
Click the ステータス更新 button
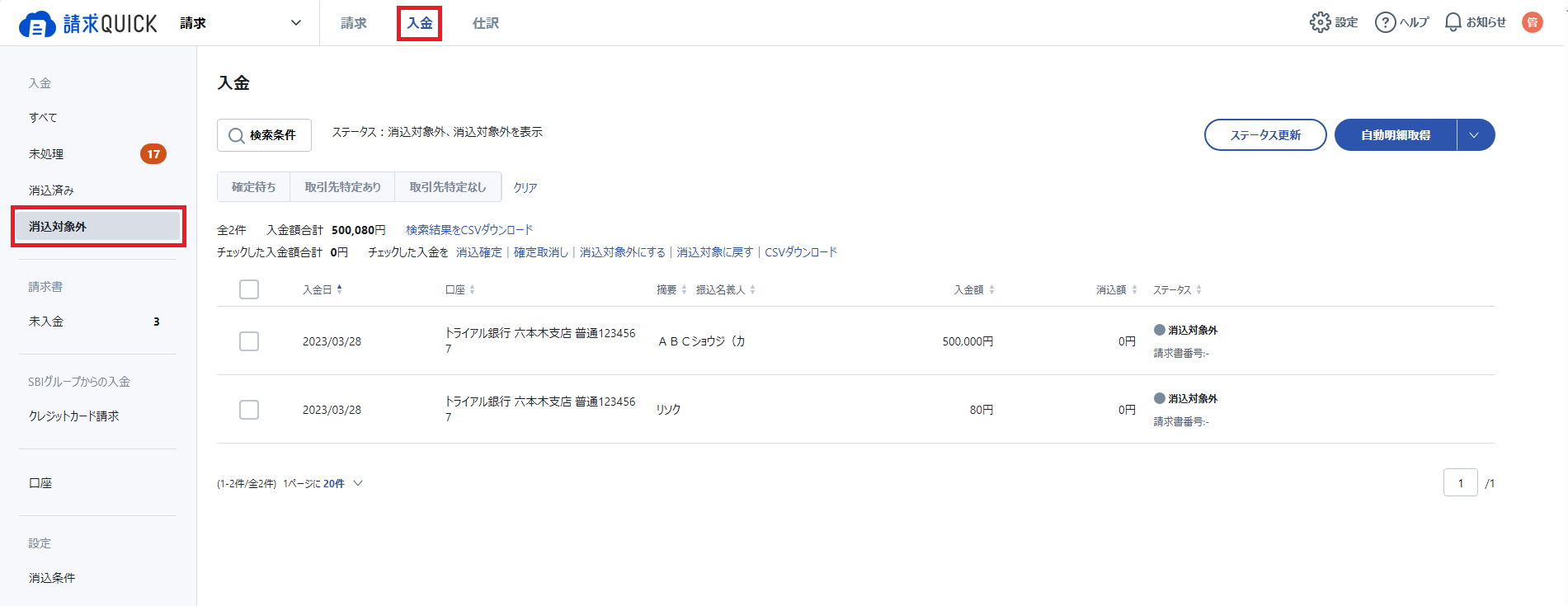coord(1265,135)
